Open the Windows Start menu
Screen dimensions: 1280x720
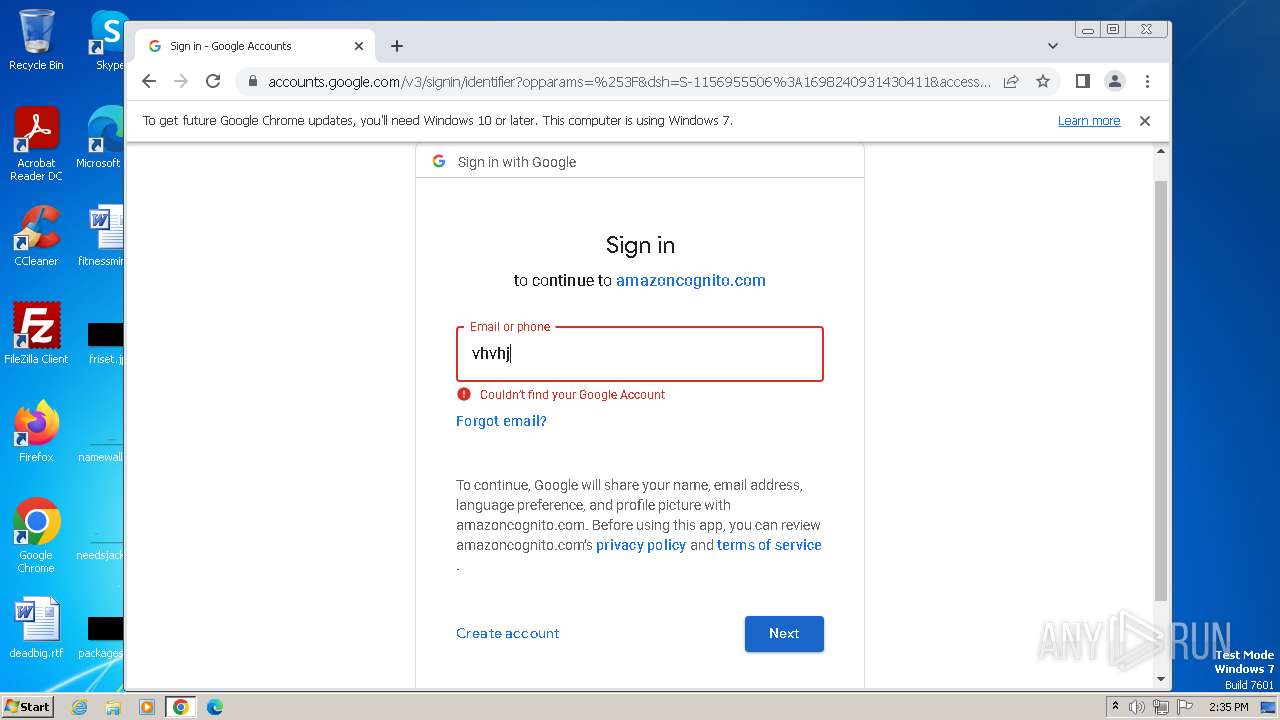(27, 707)
